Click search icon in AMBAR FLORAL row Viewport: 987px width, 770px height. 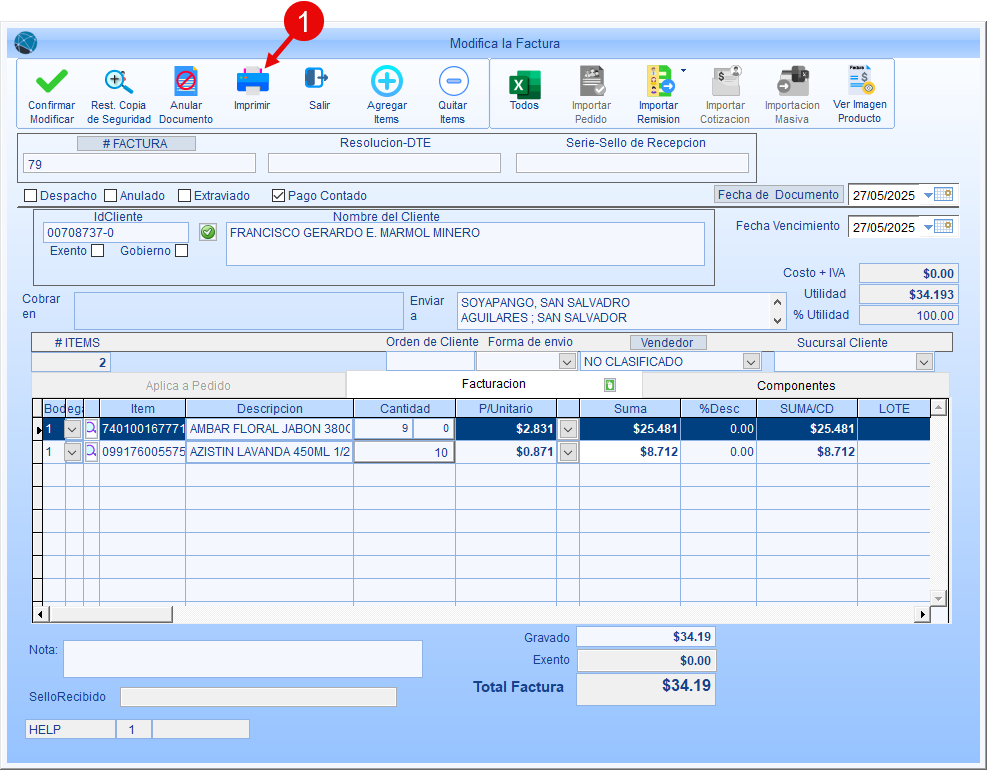(91, 429)
